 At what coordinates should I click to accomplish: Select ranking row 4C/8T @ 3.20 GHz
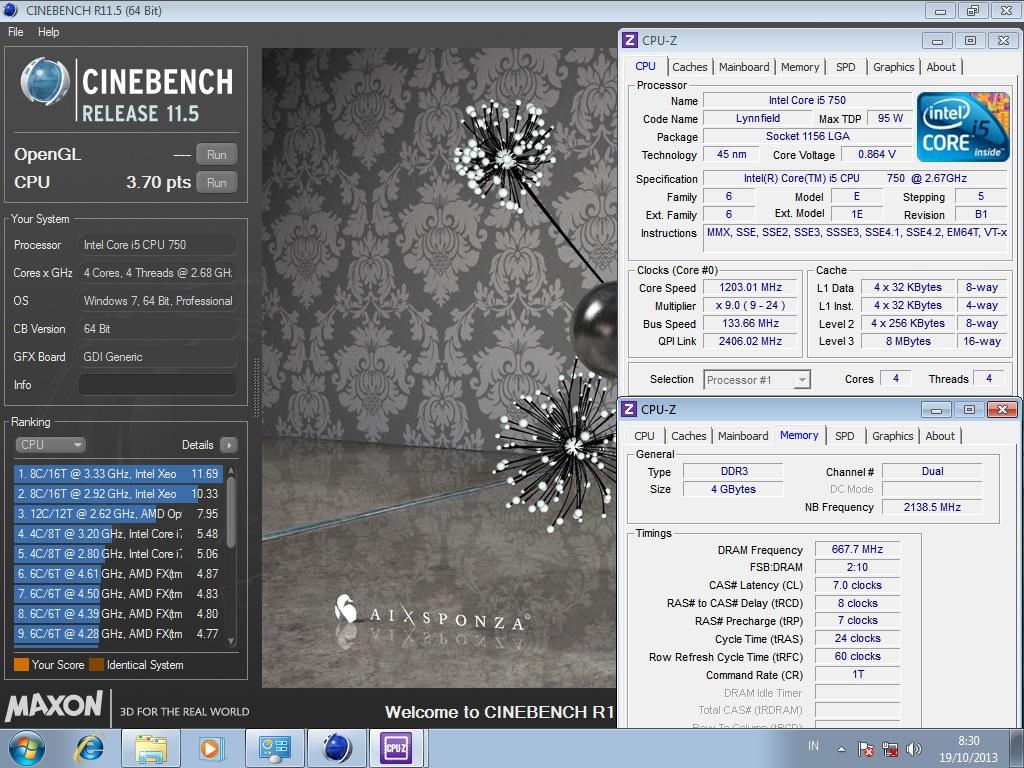point(118,534)
